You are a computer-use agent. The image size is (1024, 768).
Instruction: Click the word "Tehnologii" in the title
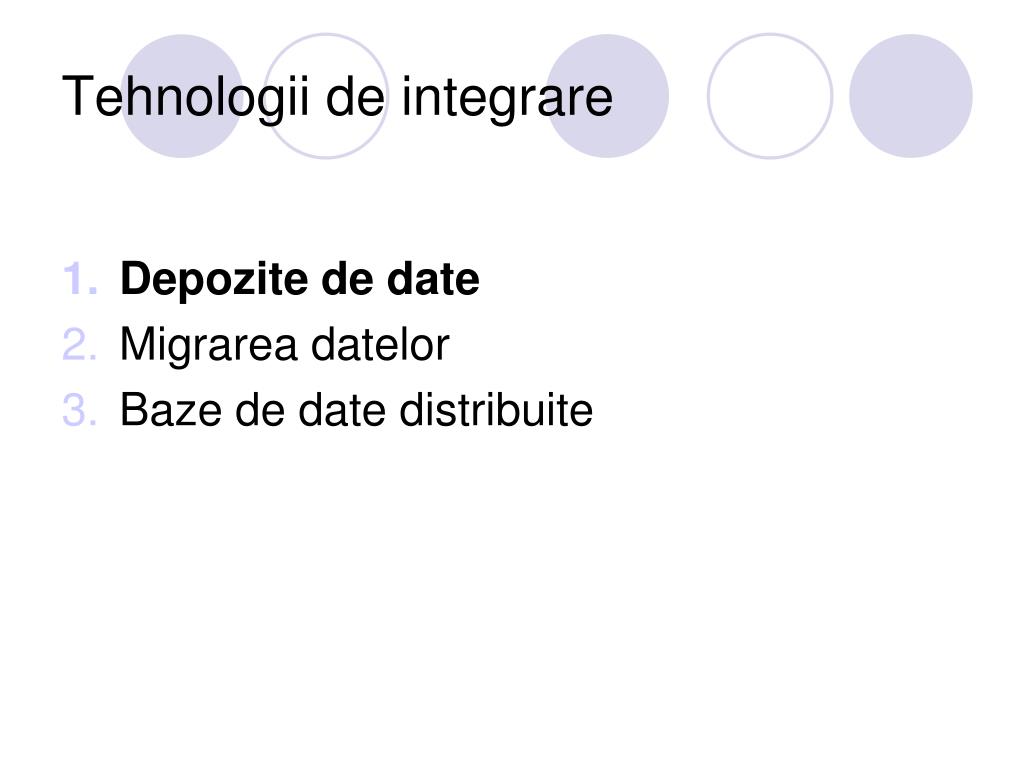[185, 98]
